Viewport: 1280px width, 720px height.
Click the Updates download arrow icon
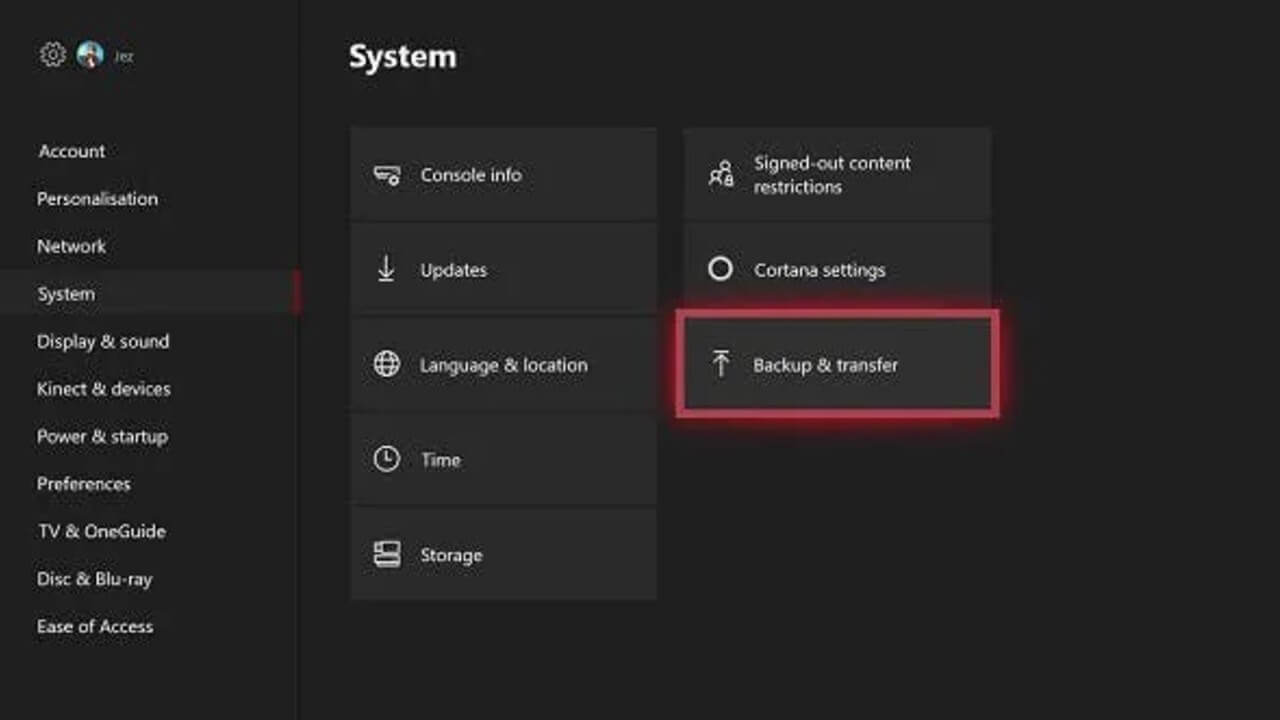point(386,270)
